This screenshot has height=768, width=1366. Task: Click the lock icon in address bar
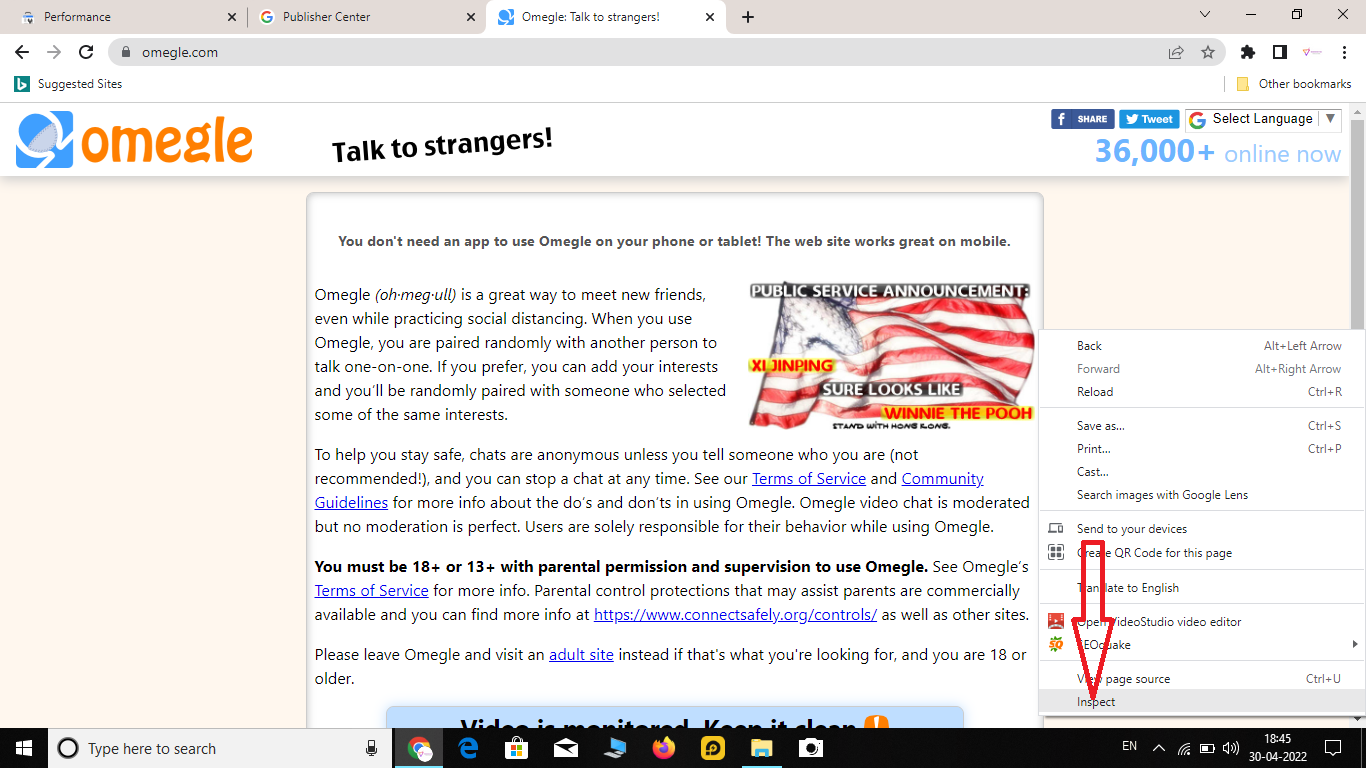[x=127, y=52]
